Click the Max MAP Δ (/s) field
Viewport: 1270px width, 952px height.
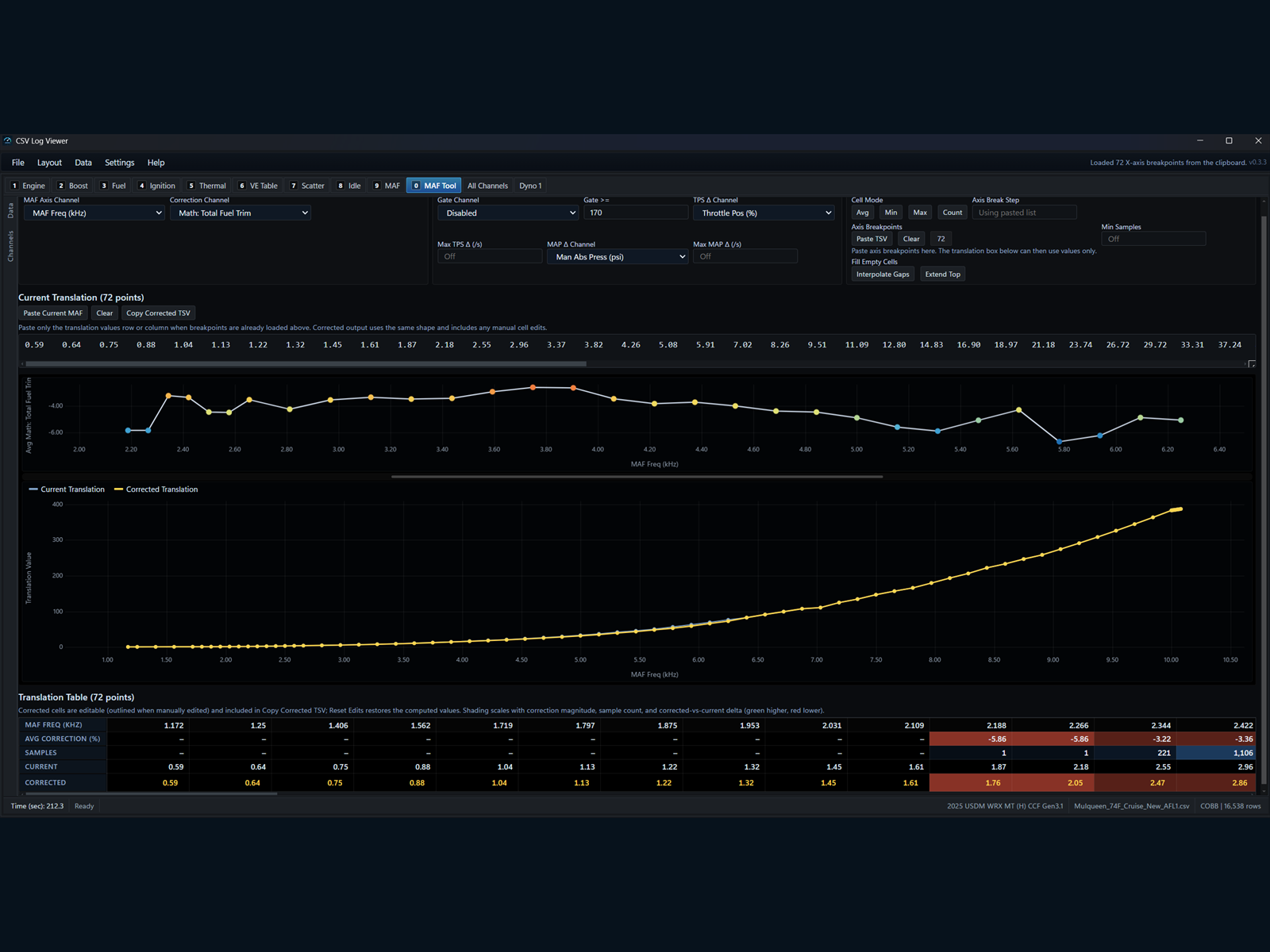[745, 256]
